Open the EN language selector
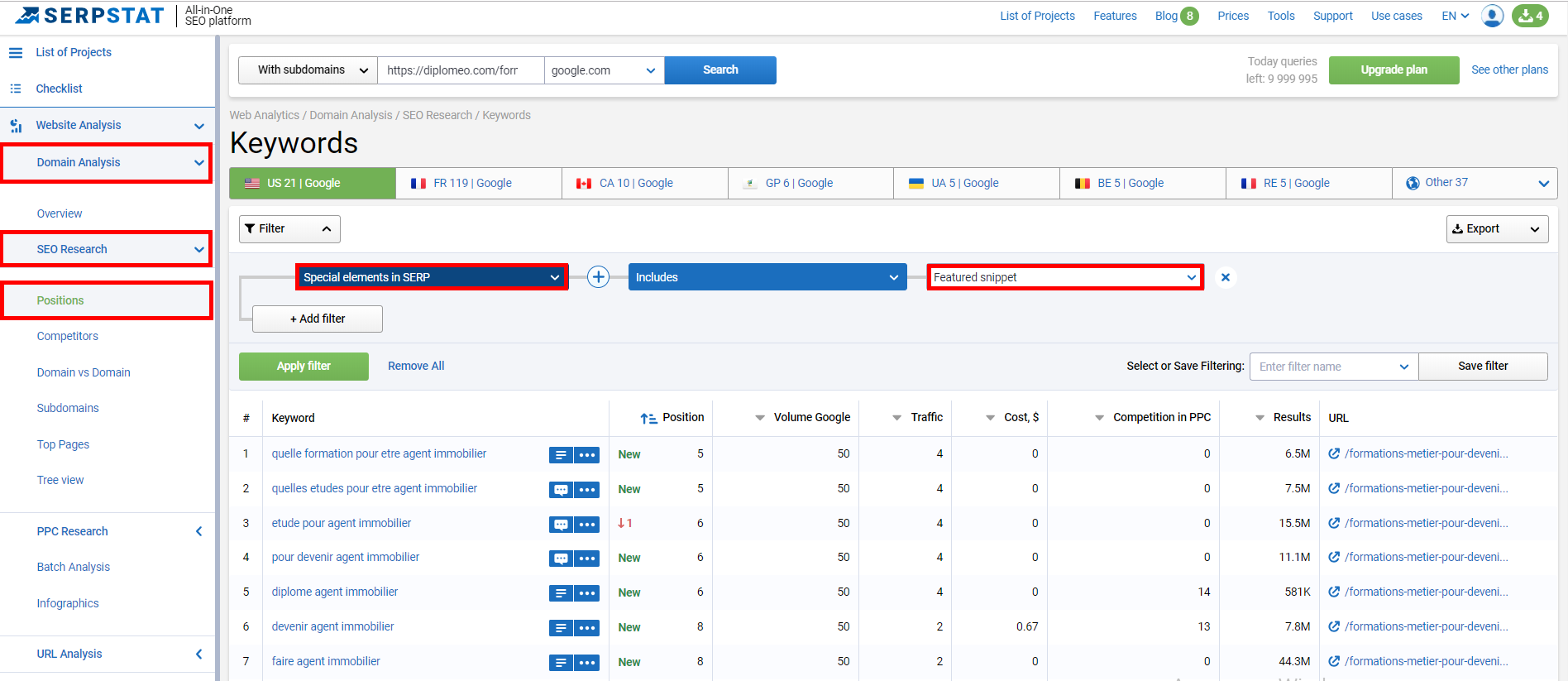Viewport: 1568px width, 681px height. 1455,16
